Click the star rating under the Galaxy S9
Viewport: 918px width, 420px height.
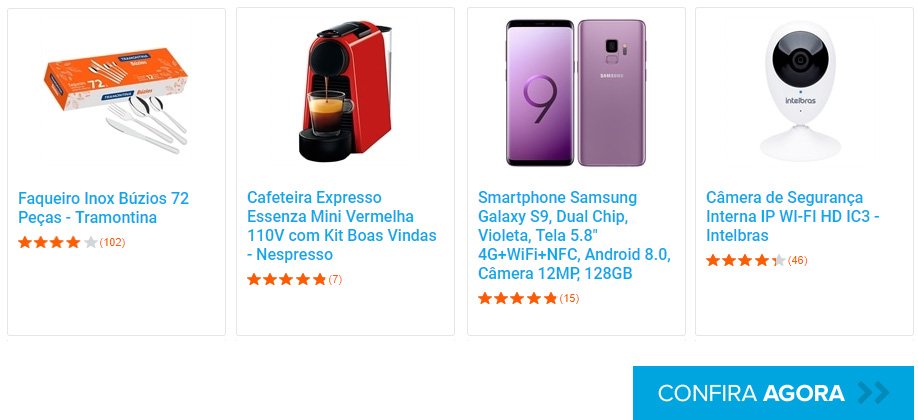517,298
